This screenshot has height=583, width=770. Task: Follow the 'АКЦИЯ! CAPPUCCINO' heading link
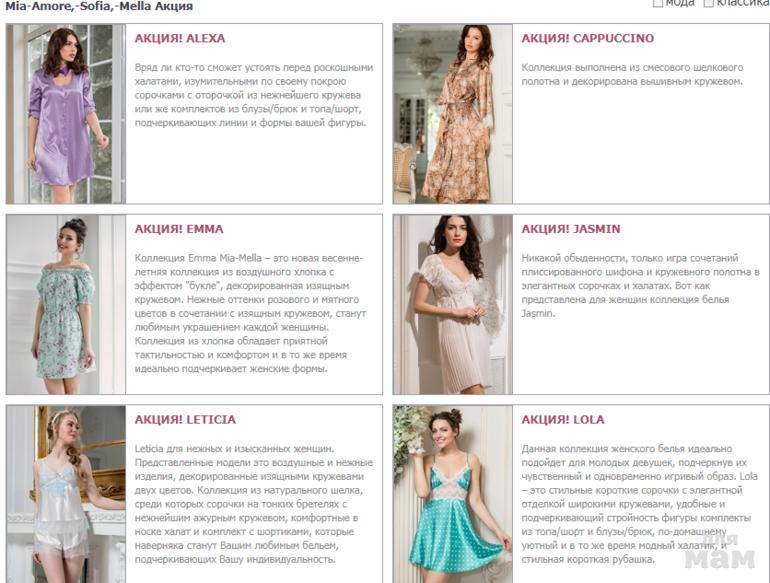pos(588,38)
